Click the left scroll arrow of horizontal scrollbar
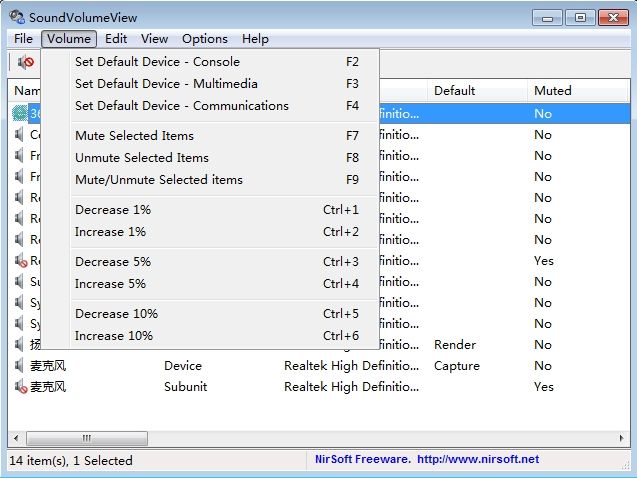This screenshot has width=637, height=478. (16, 438)
